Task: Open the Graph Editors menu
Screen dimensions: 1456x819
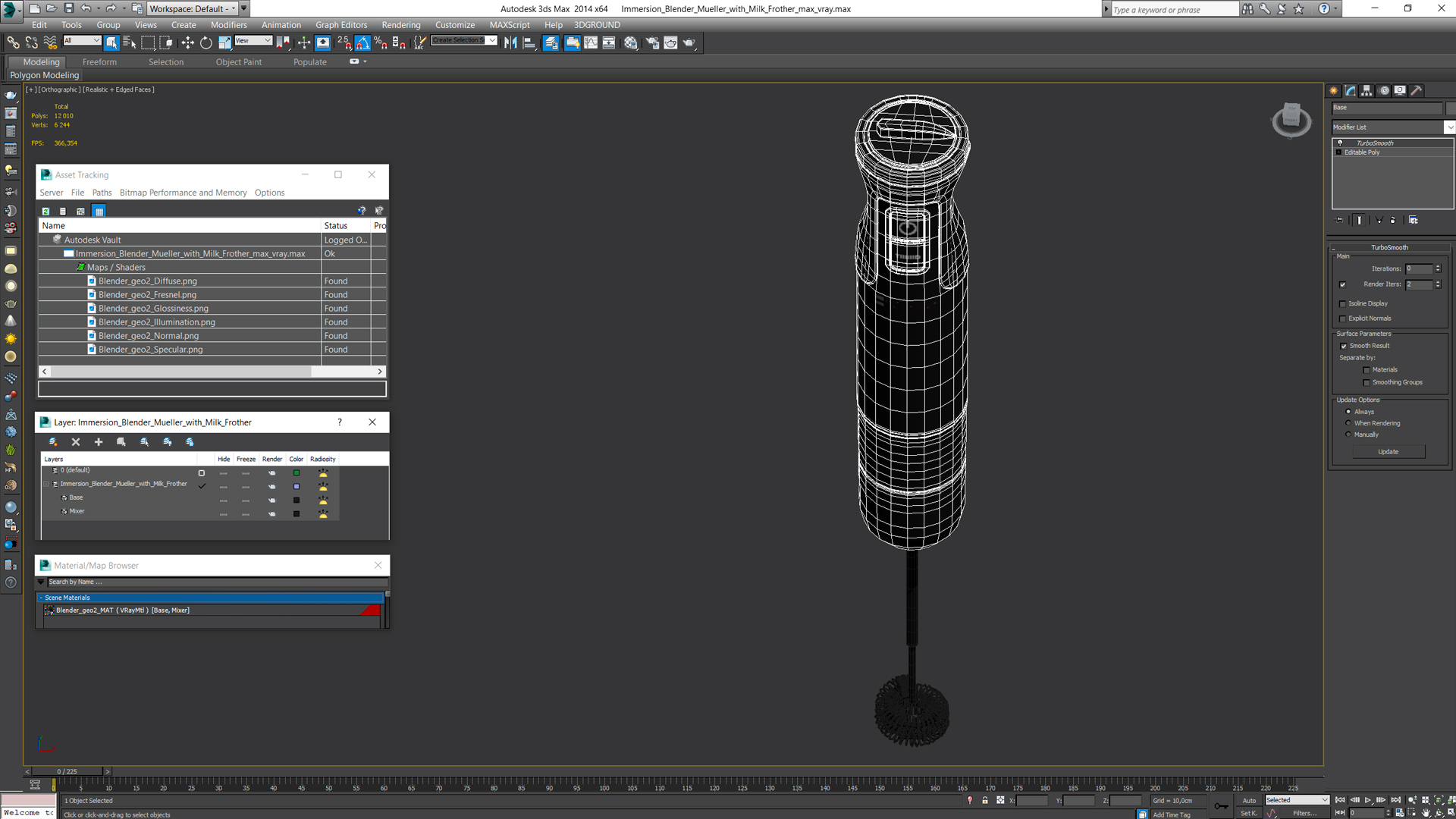Action: 341,25
